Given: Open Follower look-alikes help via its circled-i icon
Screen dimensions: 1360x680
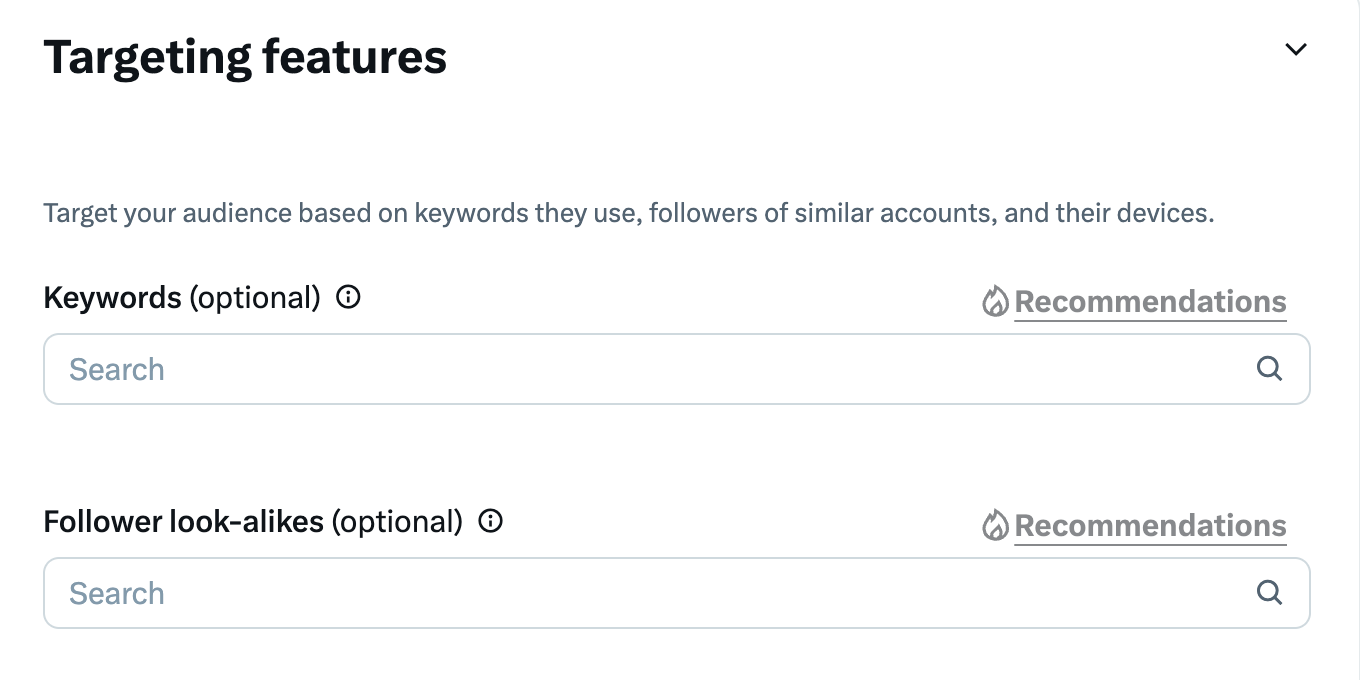Looking at the screenshot, I should tap(491, 520).
